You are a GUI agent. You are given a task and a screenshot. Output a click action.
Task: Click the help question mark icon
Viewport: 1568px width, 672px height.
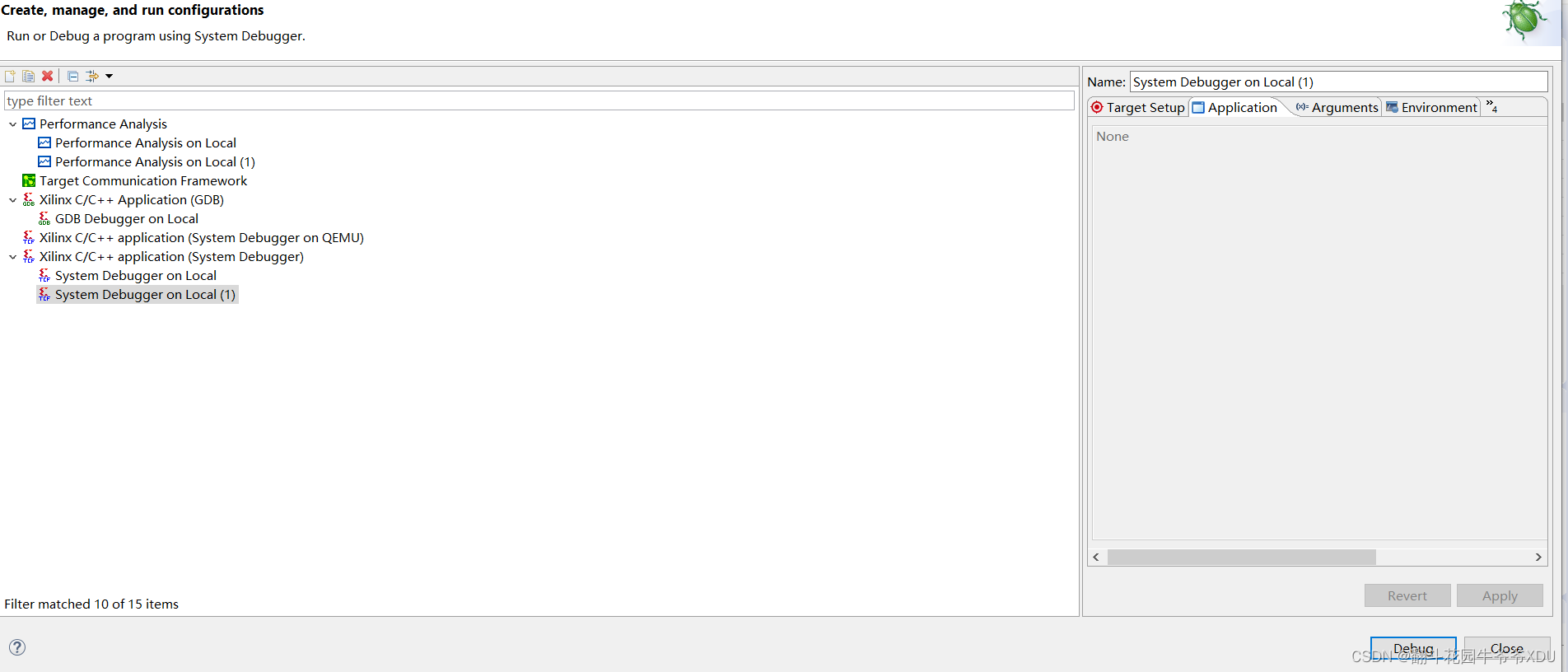(x=17, y=647)
